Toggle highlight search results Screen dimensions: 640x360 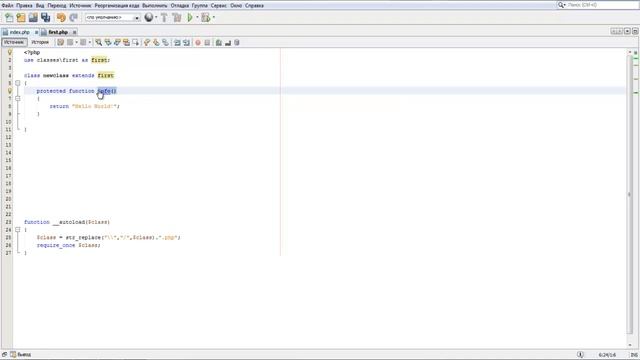click(127, 42)
